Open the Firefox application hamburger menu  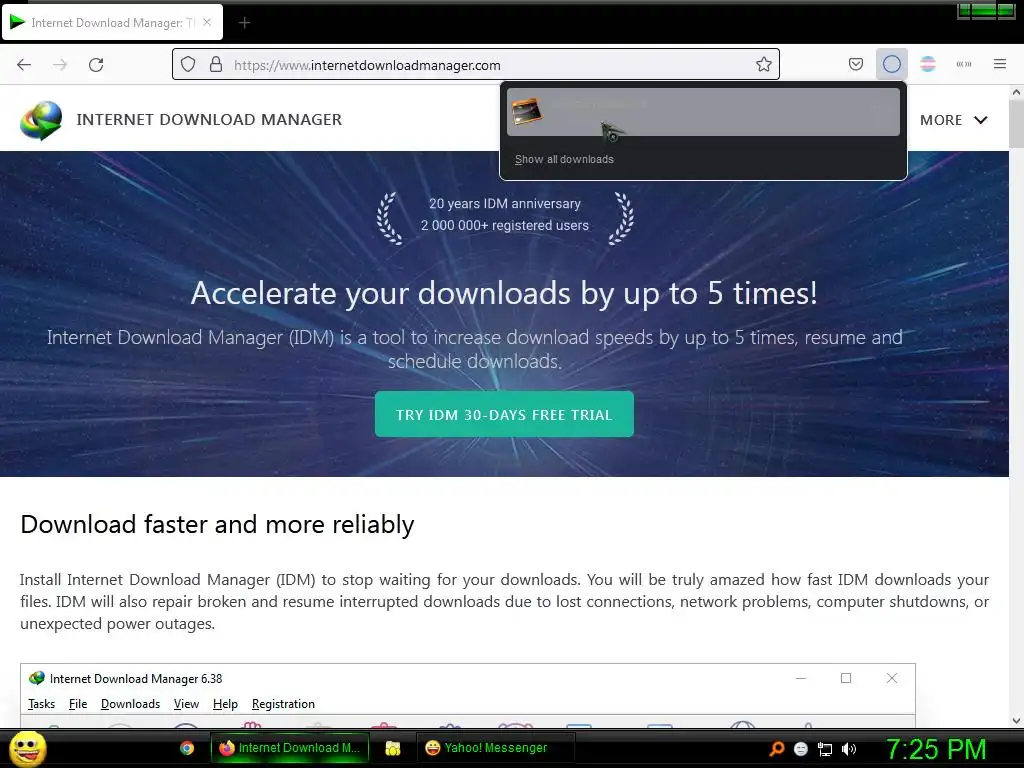click(1000, 65)
